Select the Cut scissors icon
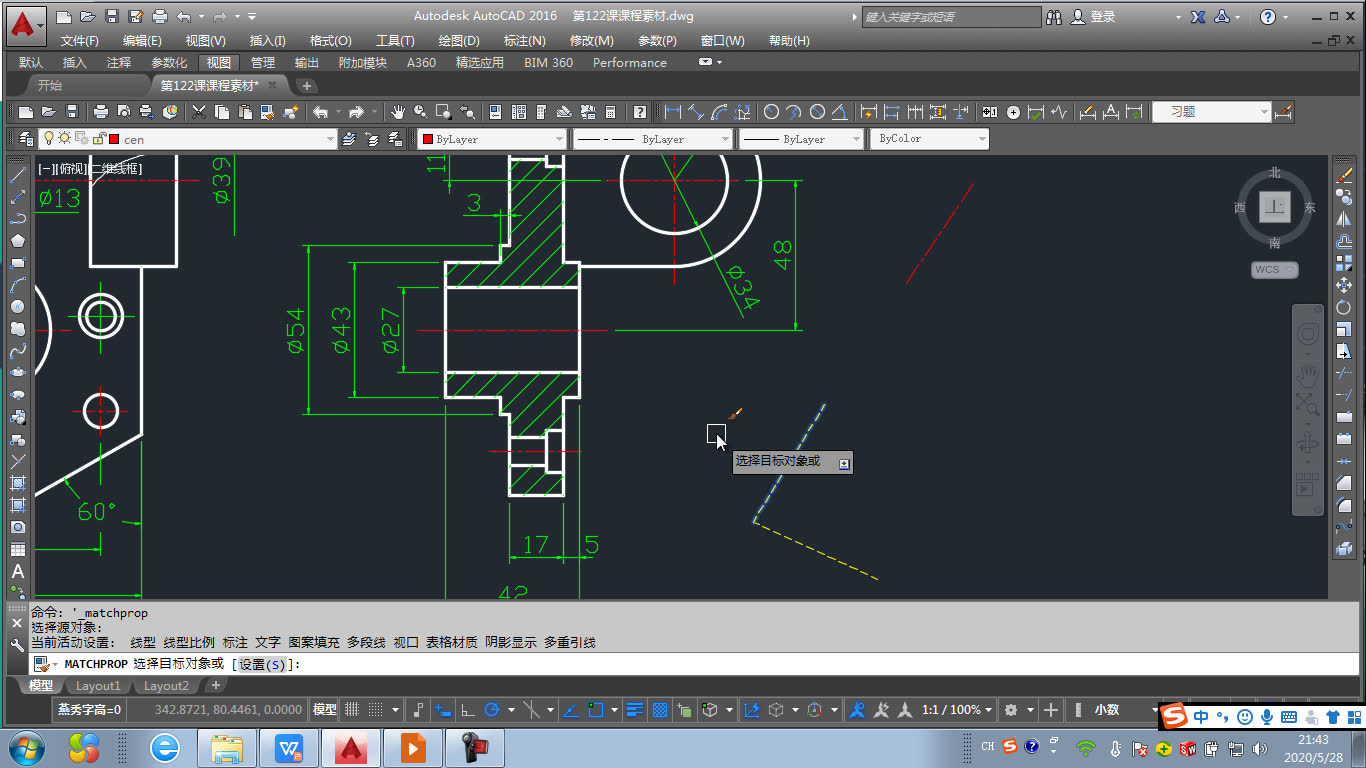1366x768 pixels. pyautogui.click(x=199, y=112)
